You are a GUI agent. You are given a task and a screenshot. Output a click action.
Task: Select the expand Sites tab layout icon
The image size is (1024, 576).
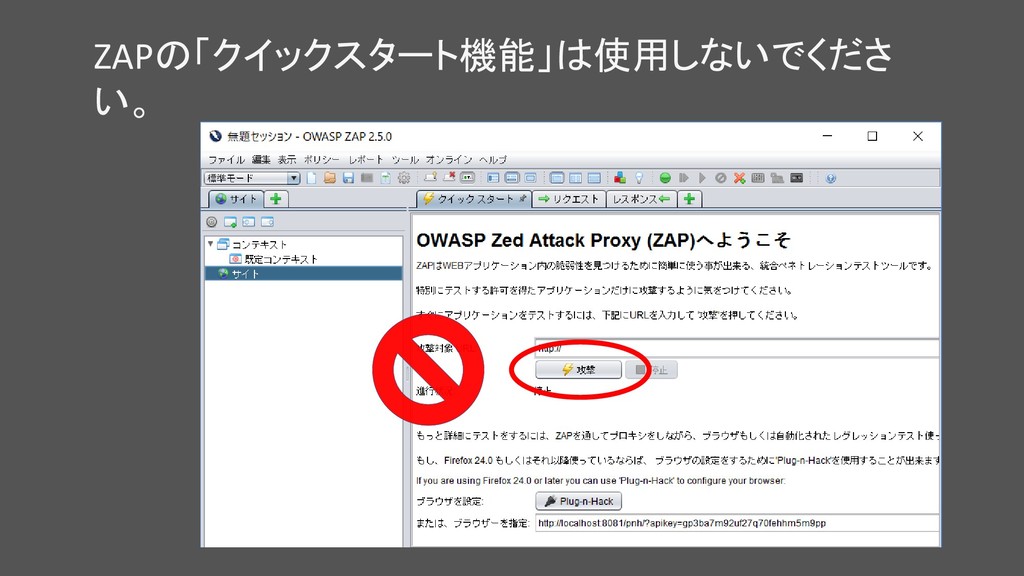pos(493,178)
